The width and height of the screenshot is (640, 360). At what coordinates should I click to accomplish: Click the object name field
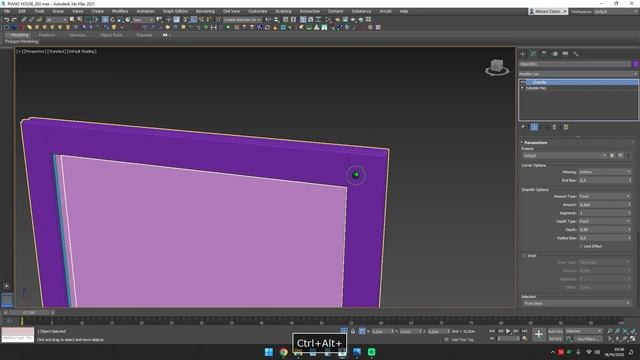(x=575, y=64)
